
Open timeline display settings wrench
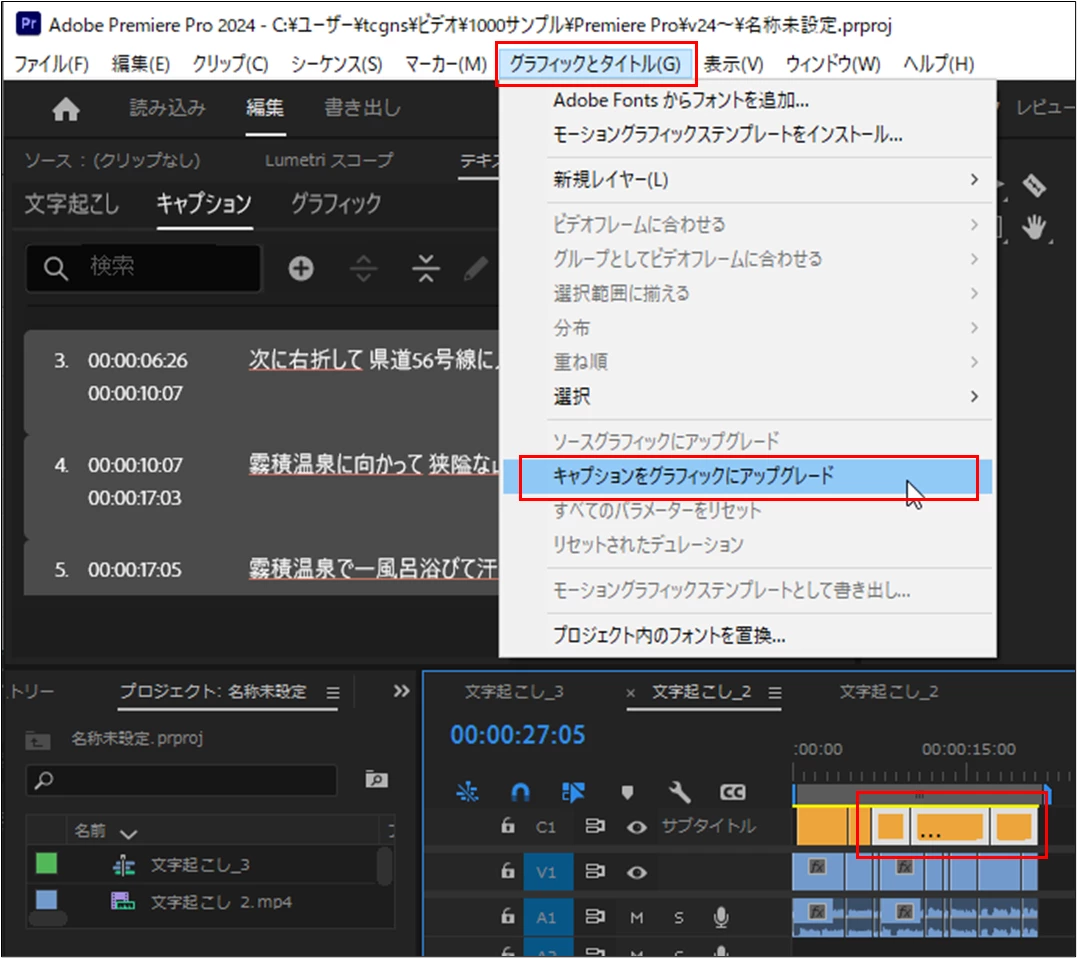pyautogui.click(x=679, y=792)
